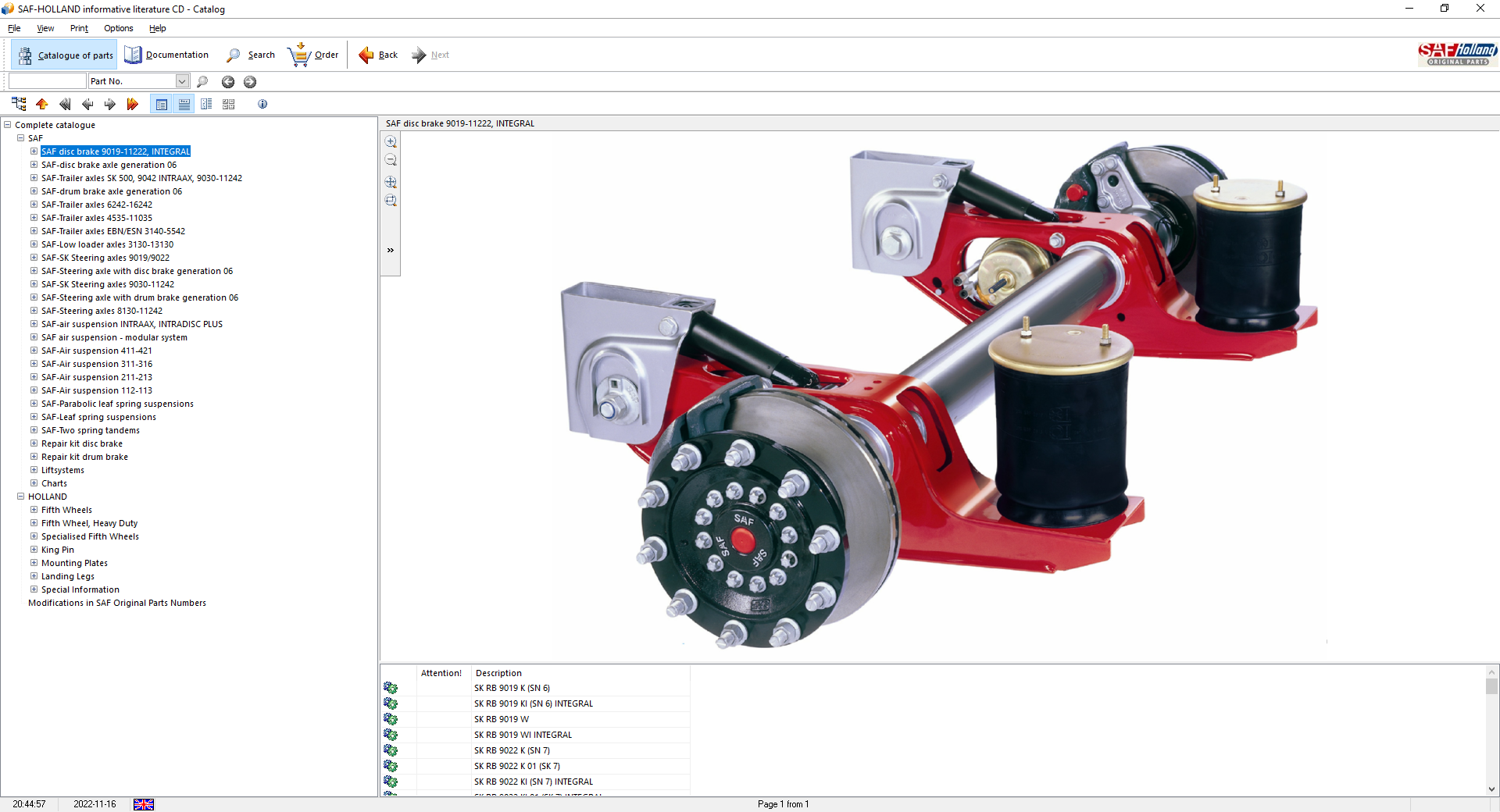Toggle the highlighted table panel view button
1500x812 pixels.
click(184, 104)
